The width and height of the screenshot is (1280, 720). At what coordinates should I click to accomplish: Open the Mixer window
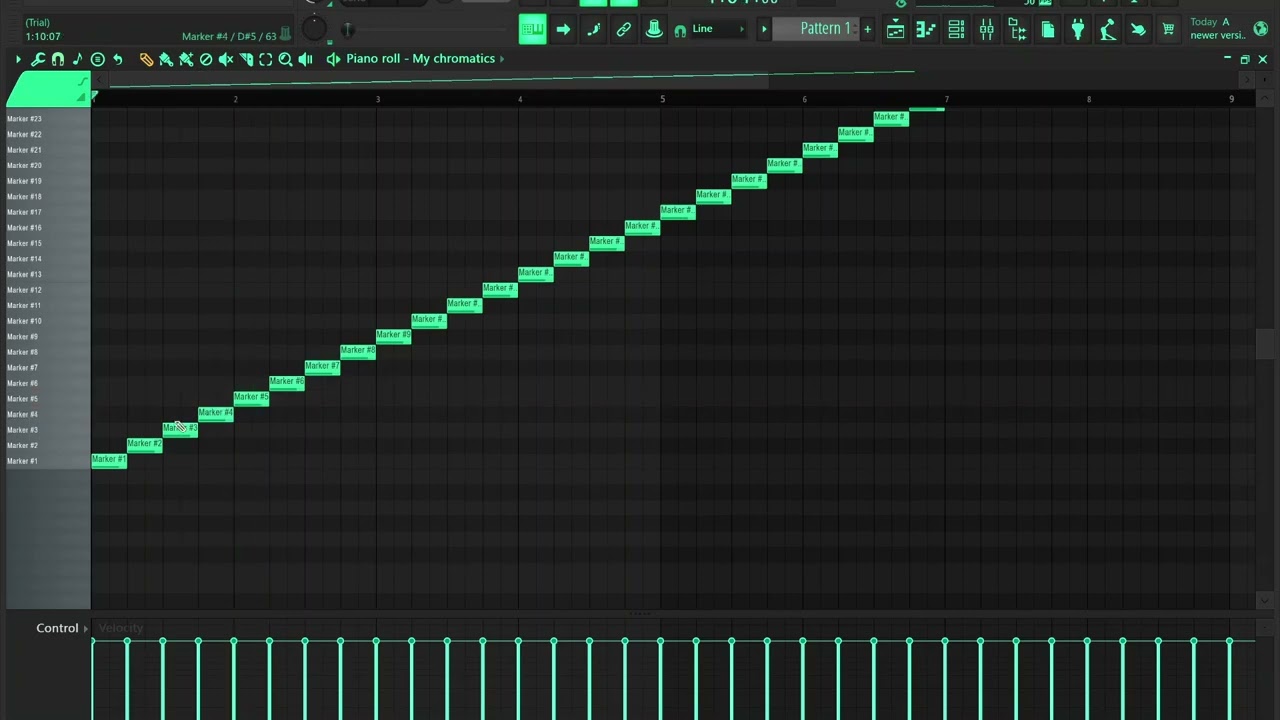click(987, 30)
